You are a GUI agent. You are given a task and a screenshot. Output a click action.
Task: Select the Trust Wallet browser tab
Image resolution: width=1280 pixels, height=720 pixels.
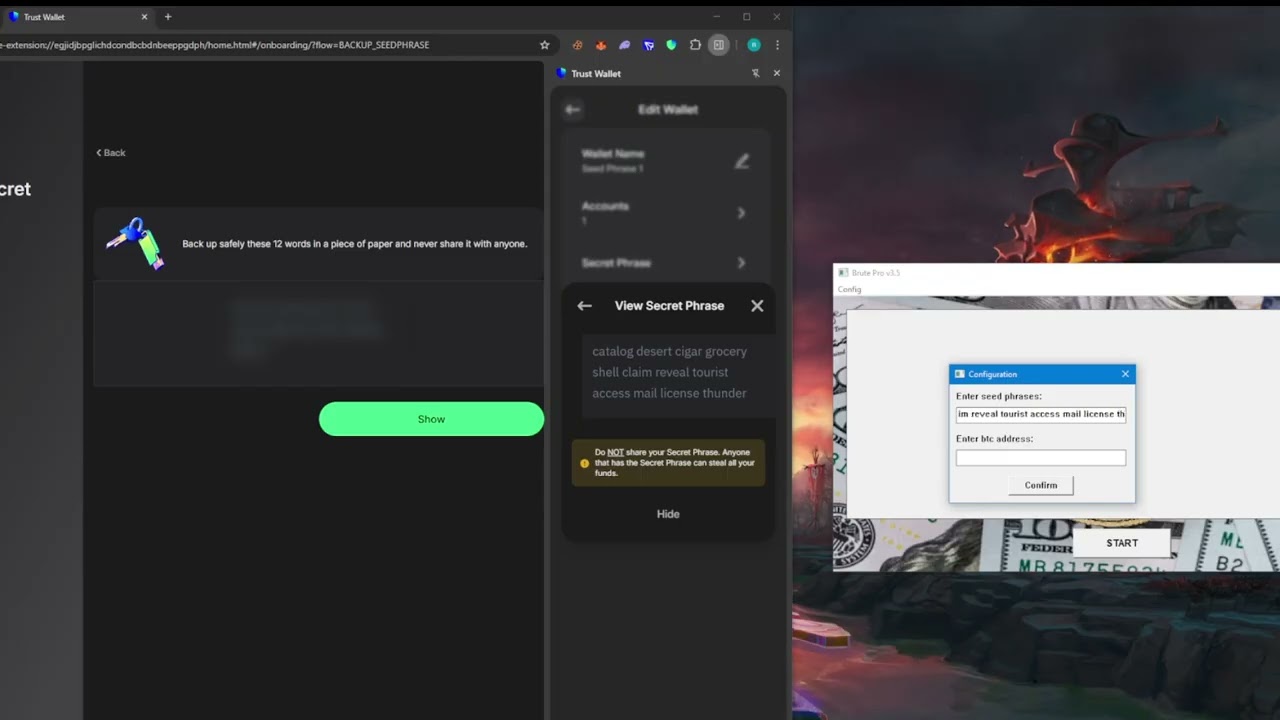[x=76, y=17]
